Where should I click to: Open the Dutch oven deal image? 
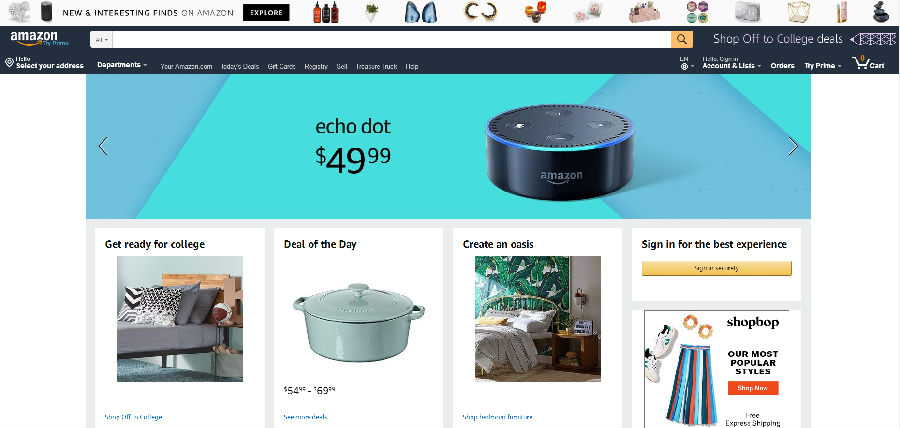point(359,322)
